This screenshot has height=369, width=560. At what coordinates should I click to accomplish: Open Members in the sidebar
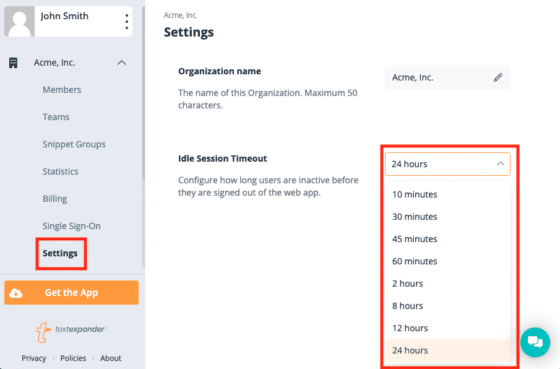[x=62, y=90]
